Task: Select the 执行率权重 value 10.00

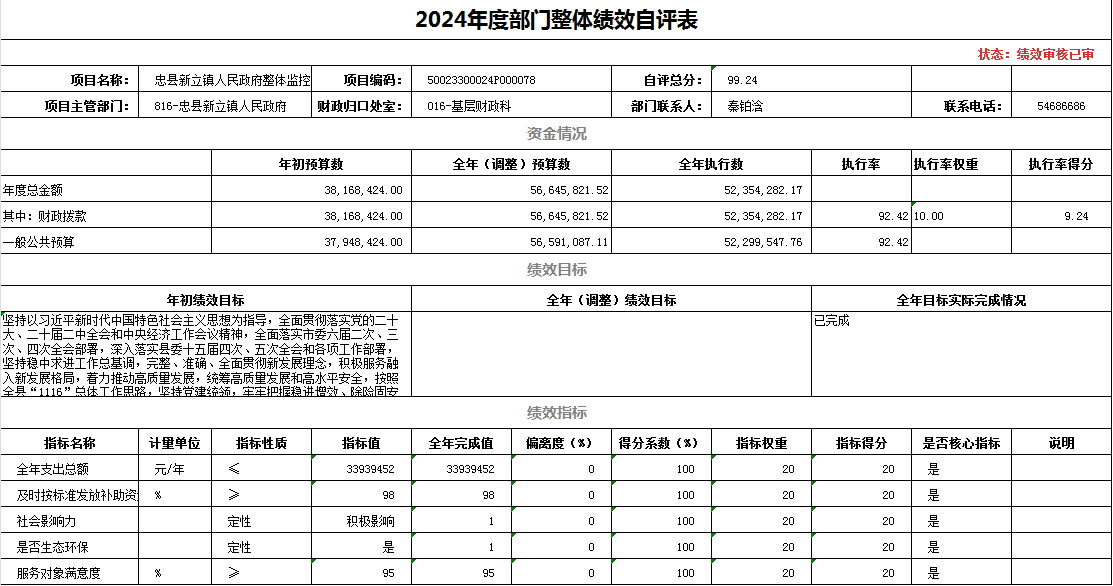Action: click(928, 216)
